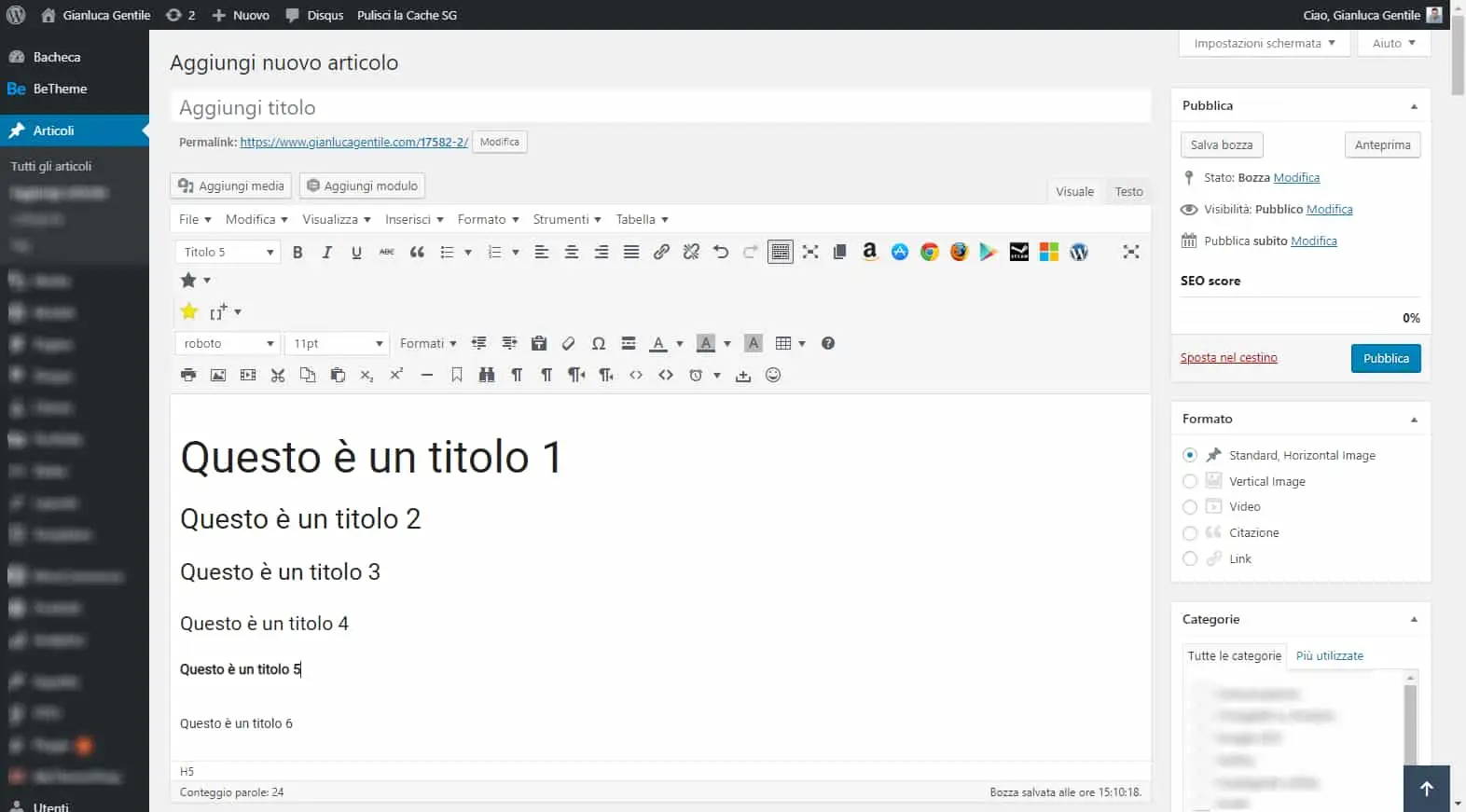
Task: Insert a blockquote
Action: coord(417,253)
